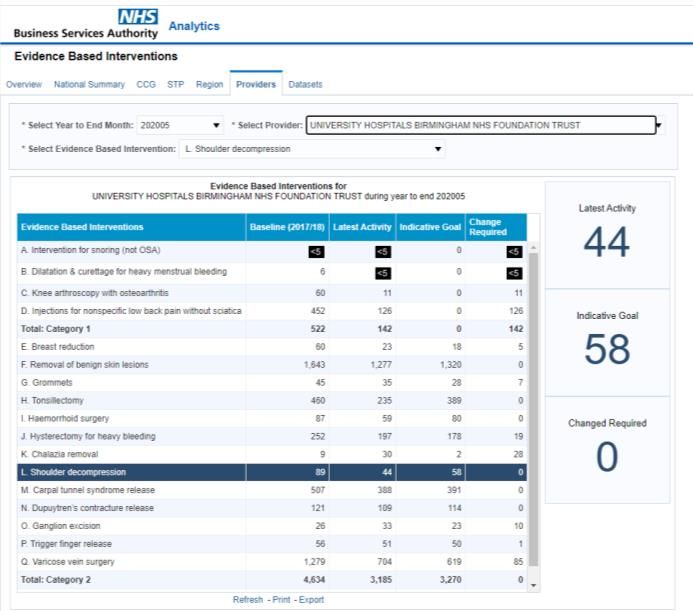Open the National Summary tab
The width and height of the screenshot is (693, 611).
(89, 84)
